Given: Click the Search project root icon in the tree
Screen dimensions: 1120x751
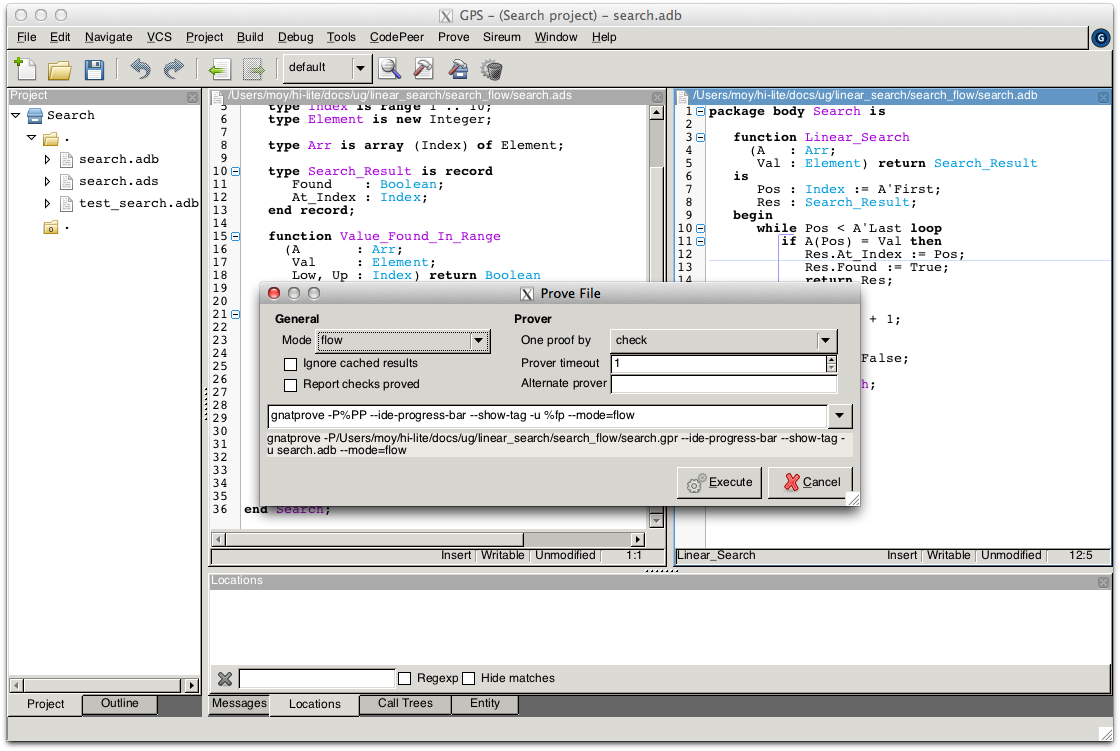Looking at the screenshot, I should [35, 116].
